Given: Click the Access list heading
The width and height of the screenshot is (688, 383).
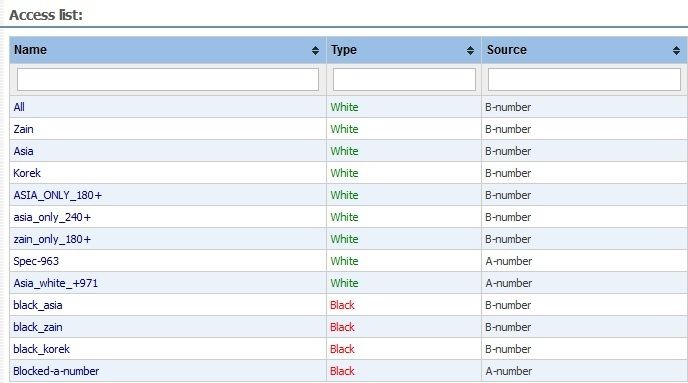Looking at the screenshot, I should [46, 15].
